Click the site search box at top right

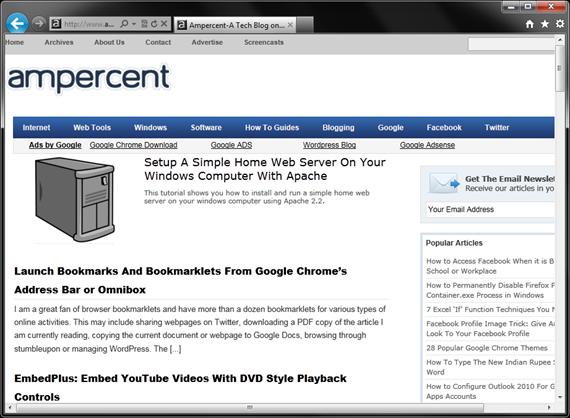point(511,44)
